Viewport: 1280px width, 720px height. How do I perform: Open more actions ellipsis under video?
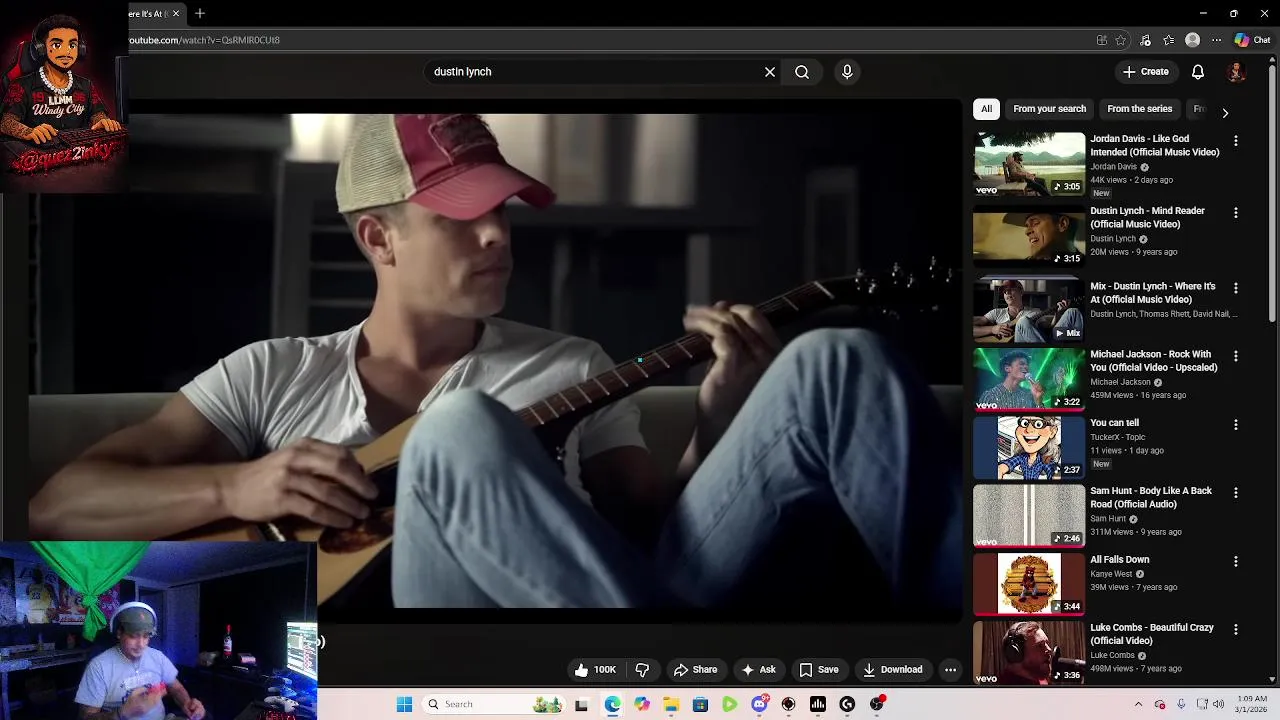click(951, 670)
